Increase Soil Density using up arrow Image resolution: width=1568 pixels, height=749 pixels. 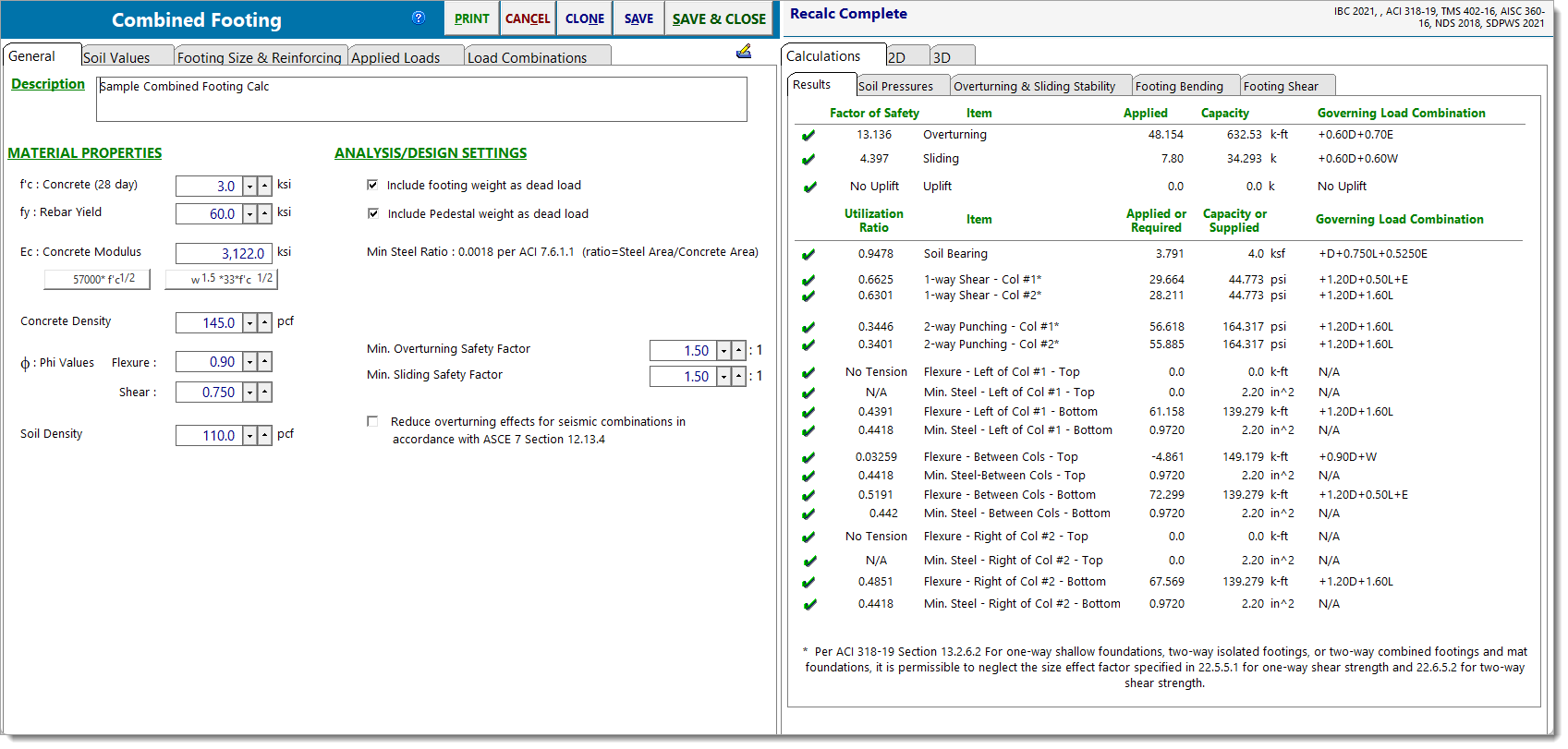pos(265,436)
